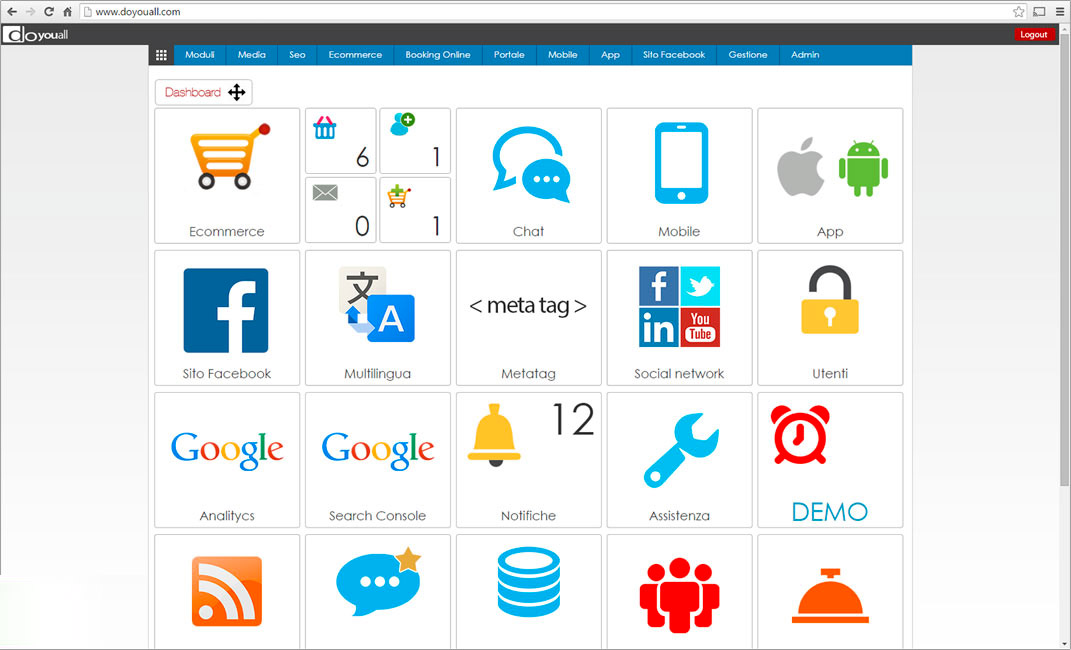The width and height of the screenshot is (1071, 650).
Task: Open the Metatag tile
Action: (529, 317)
